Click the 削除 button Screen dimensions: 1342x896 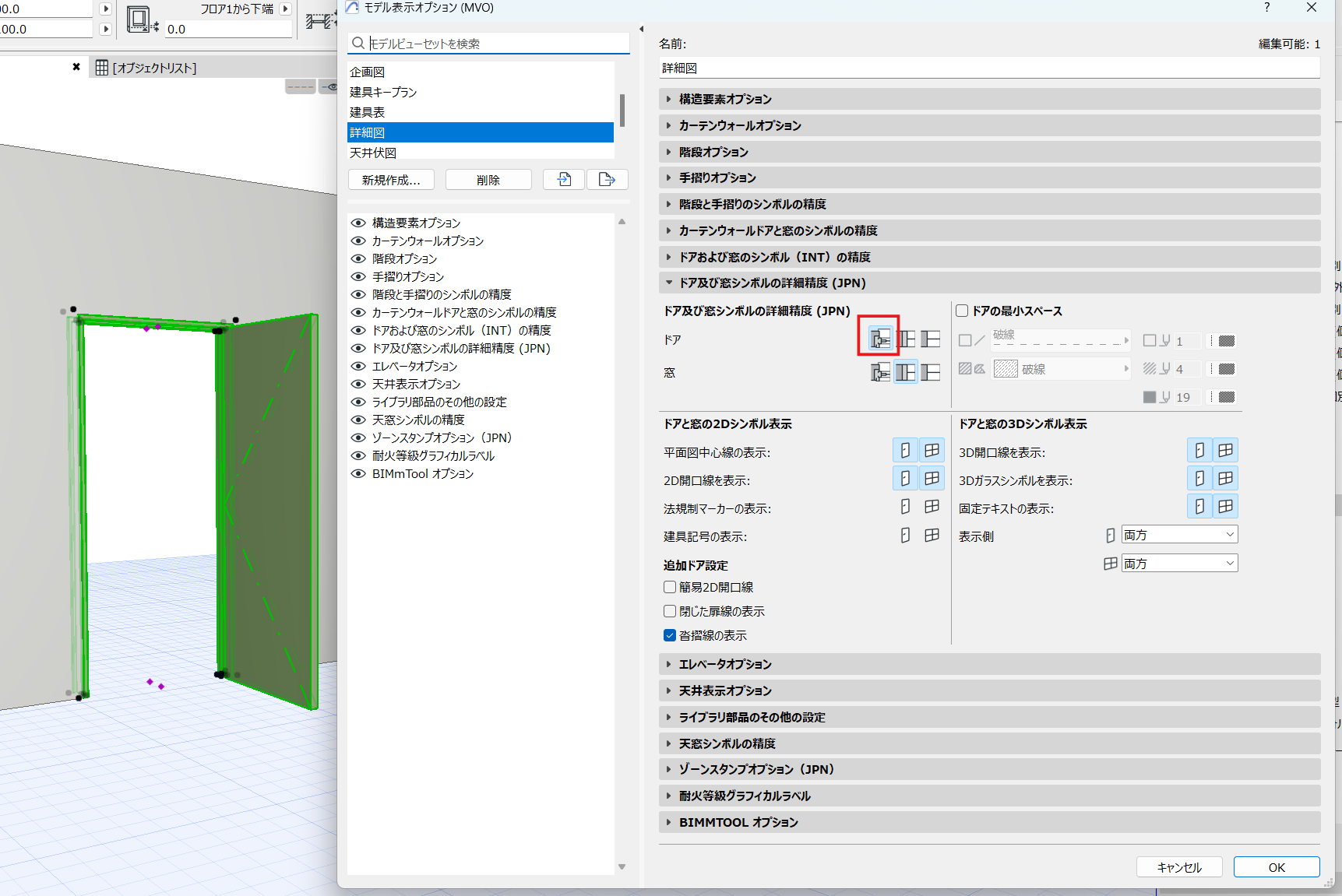click(488, 180)
